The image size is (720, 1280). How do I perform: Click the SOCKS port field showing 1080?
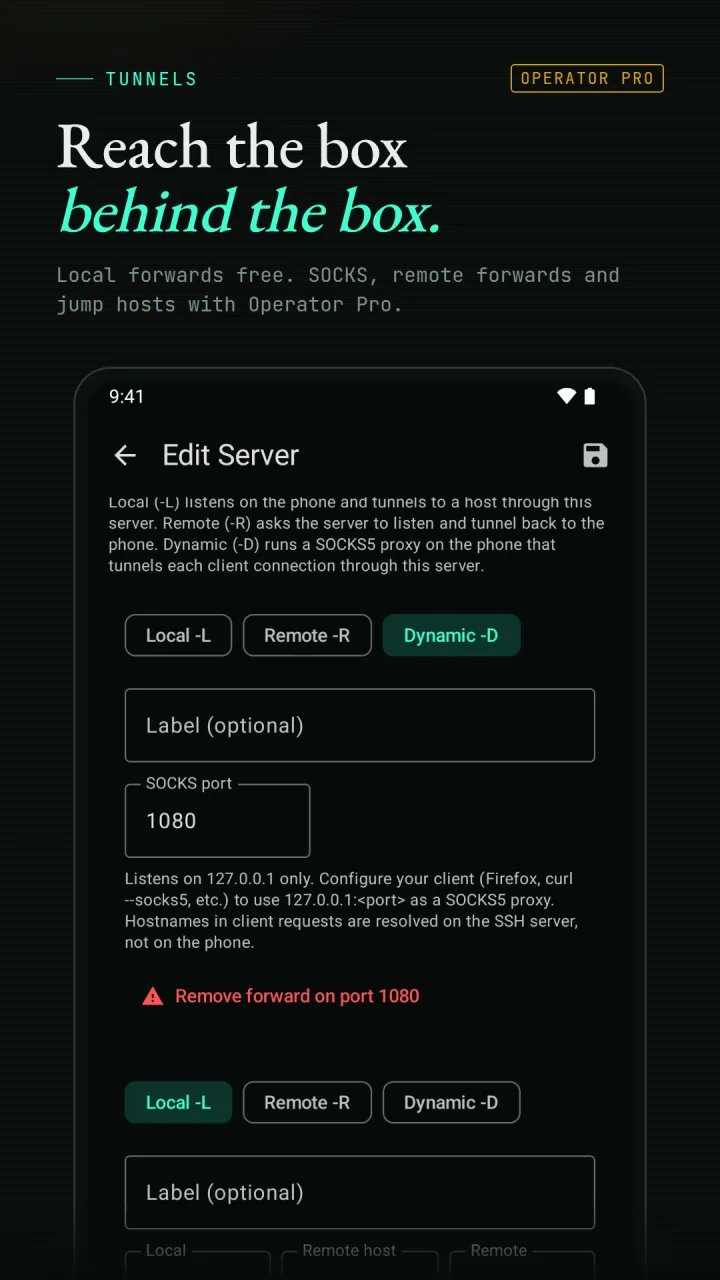click(217, 821)
